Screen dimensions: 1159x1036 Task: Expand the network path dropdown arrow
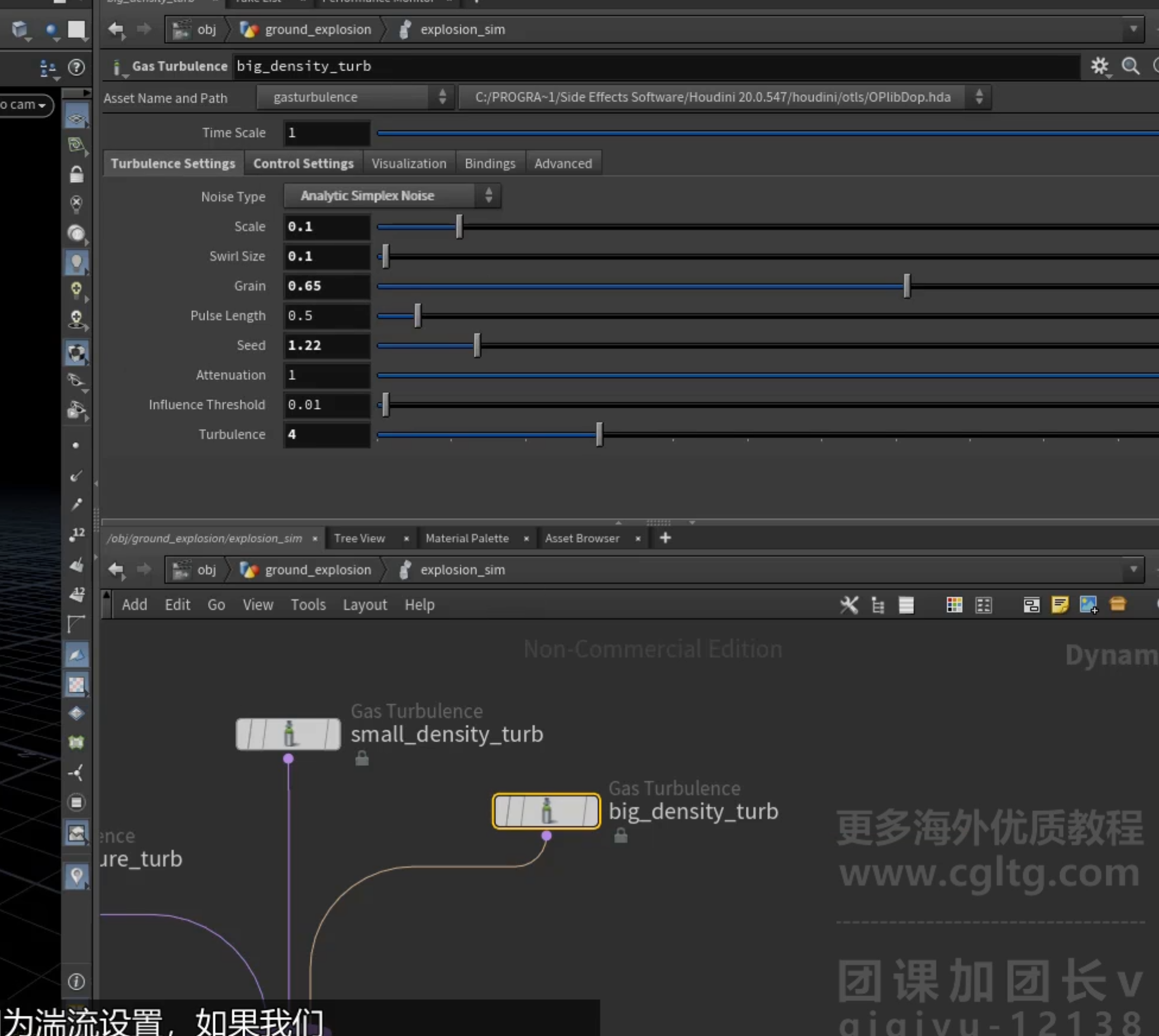1133,570
